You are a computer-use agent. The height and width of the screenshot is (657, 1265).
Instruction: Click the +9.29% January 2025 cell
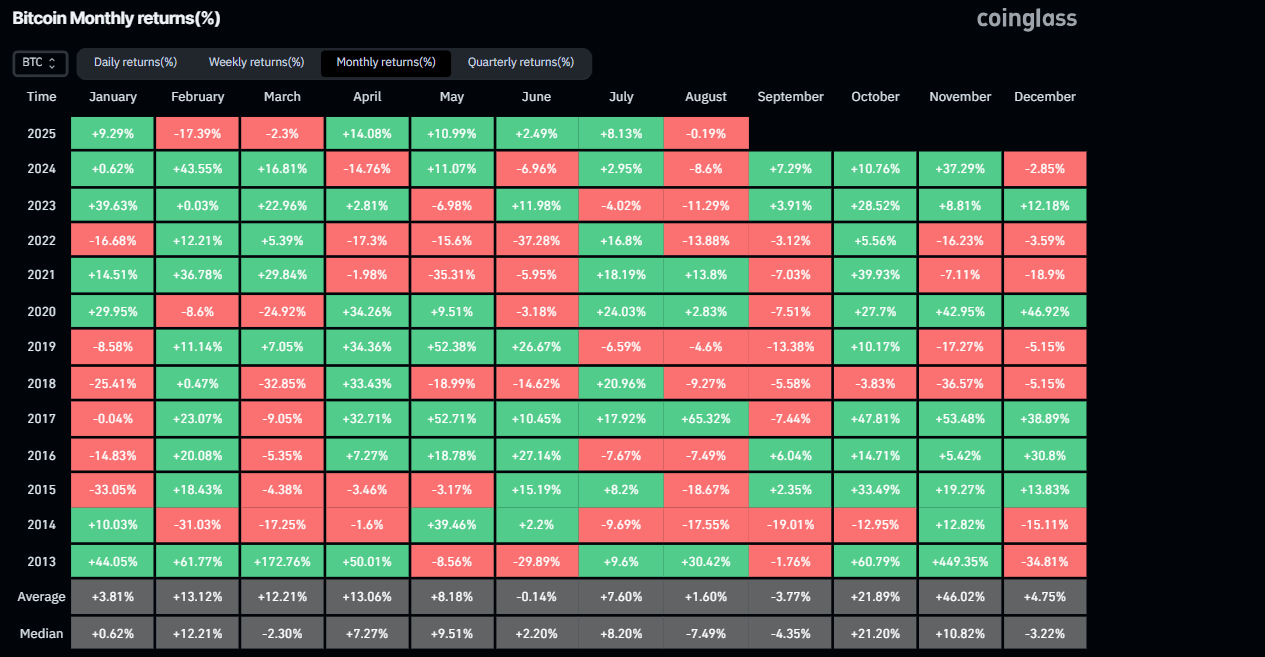point(112,132)
